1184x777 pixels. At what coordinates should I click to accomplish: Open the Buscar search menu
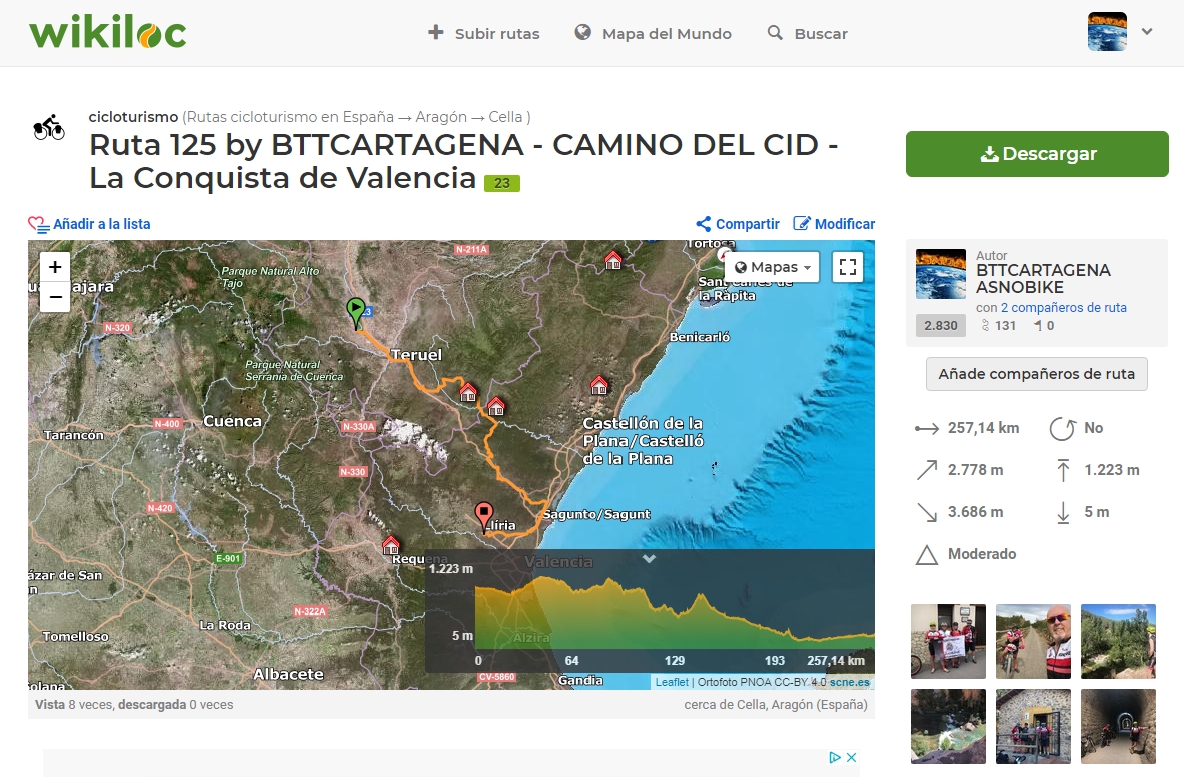tap(807, 33)
